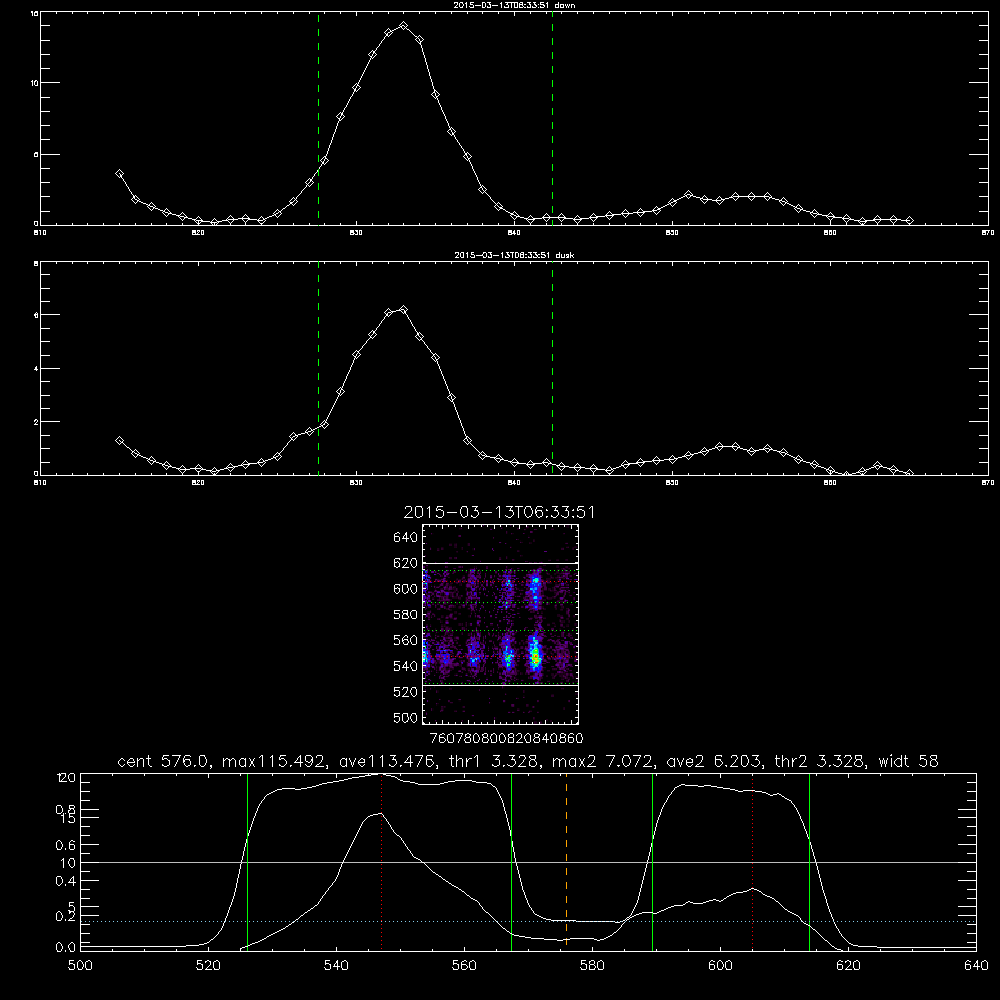Click the peak diamond marker of dusk curve
Screen dimensions: 1000x1000
(x=403, y=309)
